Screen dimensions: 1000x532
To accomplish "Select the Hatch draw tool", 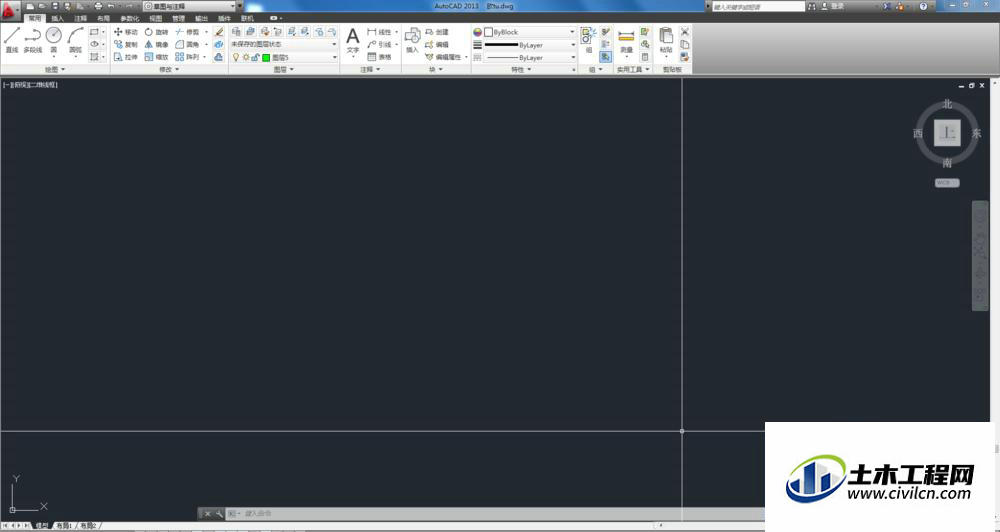I will (94, 57).
